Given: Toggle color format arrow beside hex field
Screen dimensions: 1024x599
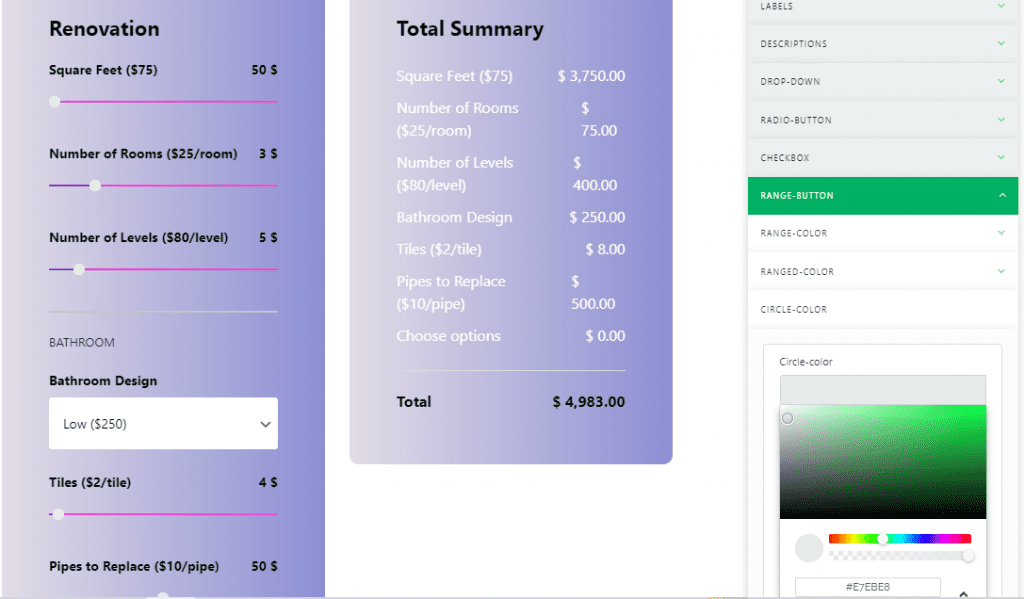Looking at the screenshot, I should (x=963, y=593).
